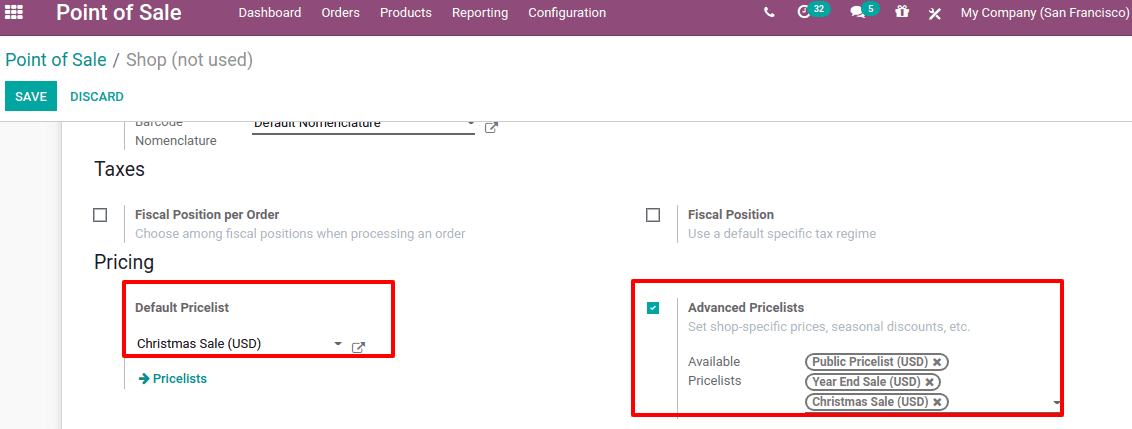Enable the default Fiscal Position checkbox

pyautogui.click(x=653, y=215)
